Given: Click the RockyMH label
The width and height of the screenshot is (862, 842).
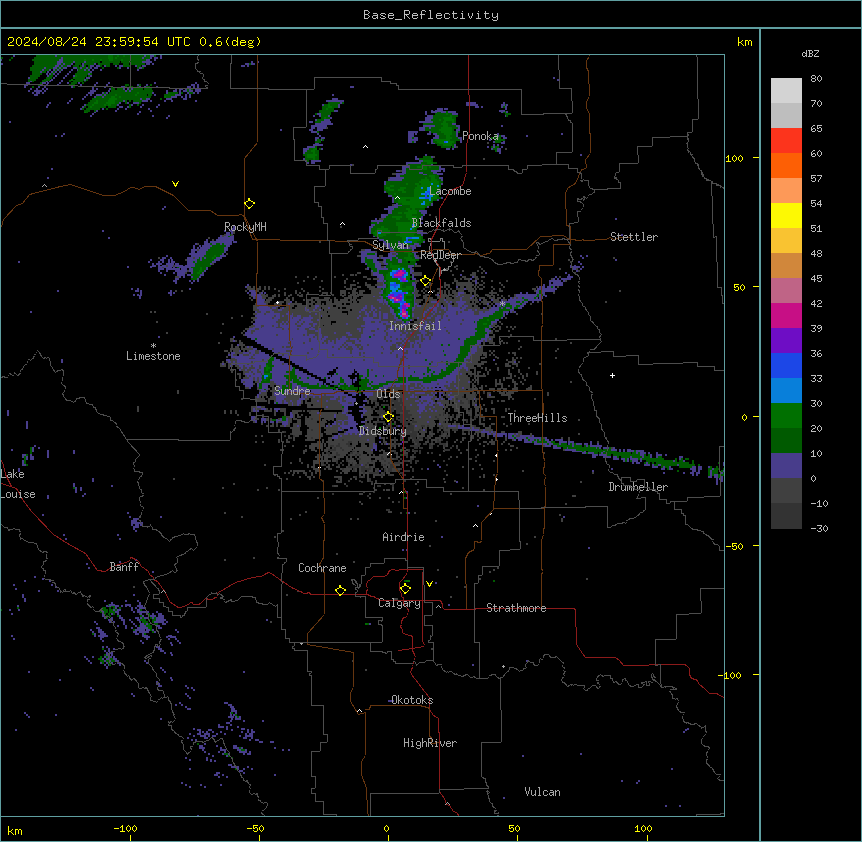Looking at the screenshot, I should point(245,227).
